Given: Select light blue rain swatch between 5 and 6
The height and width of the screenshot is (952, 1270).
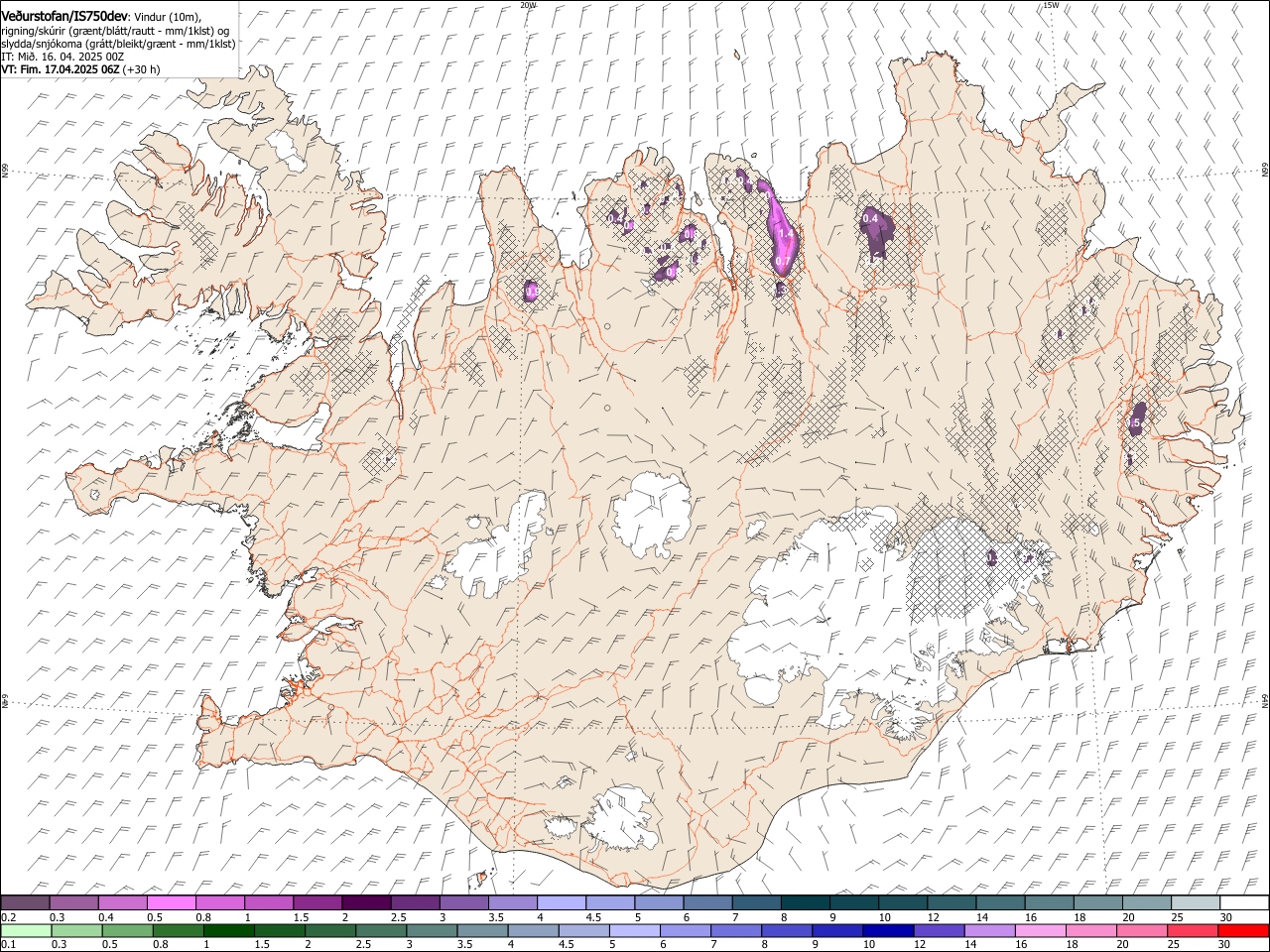Looking at the screenshot, I should click(x=635, y=930).
